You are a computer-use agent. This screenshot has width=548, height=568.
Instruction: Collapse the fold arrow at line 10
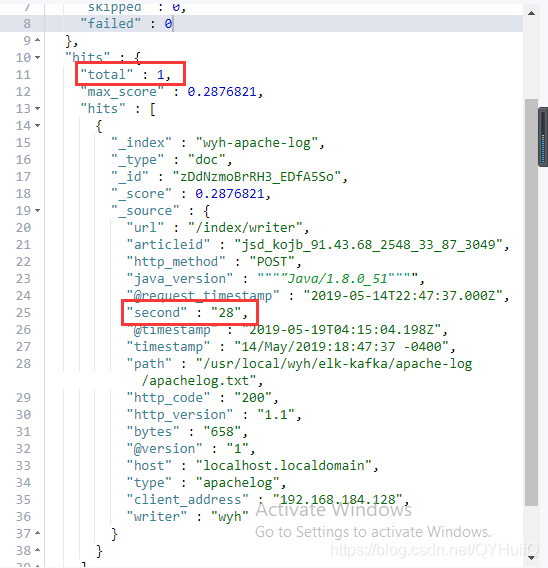[x=37, y=58]
